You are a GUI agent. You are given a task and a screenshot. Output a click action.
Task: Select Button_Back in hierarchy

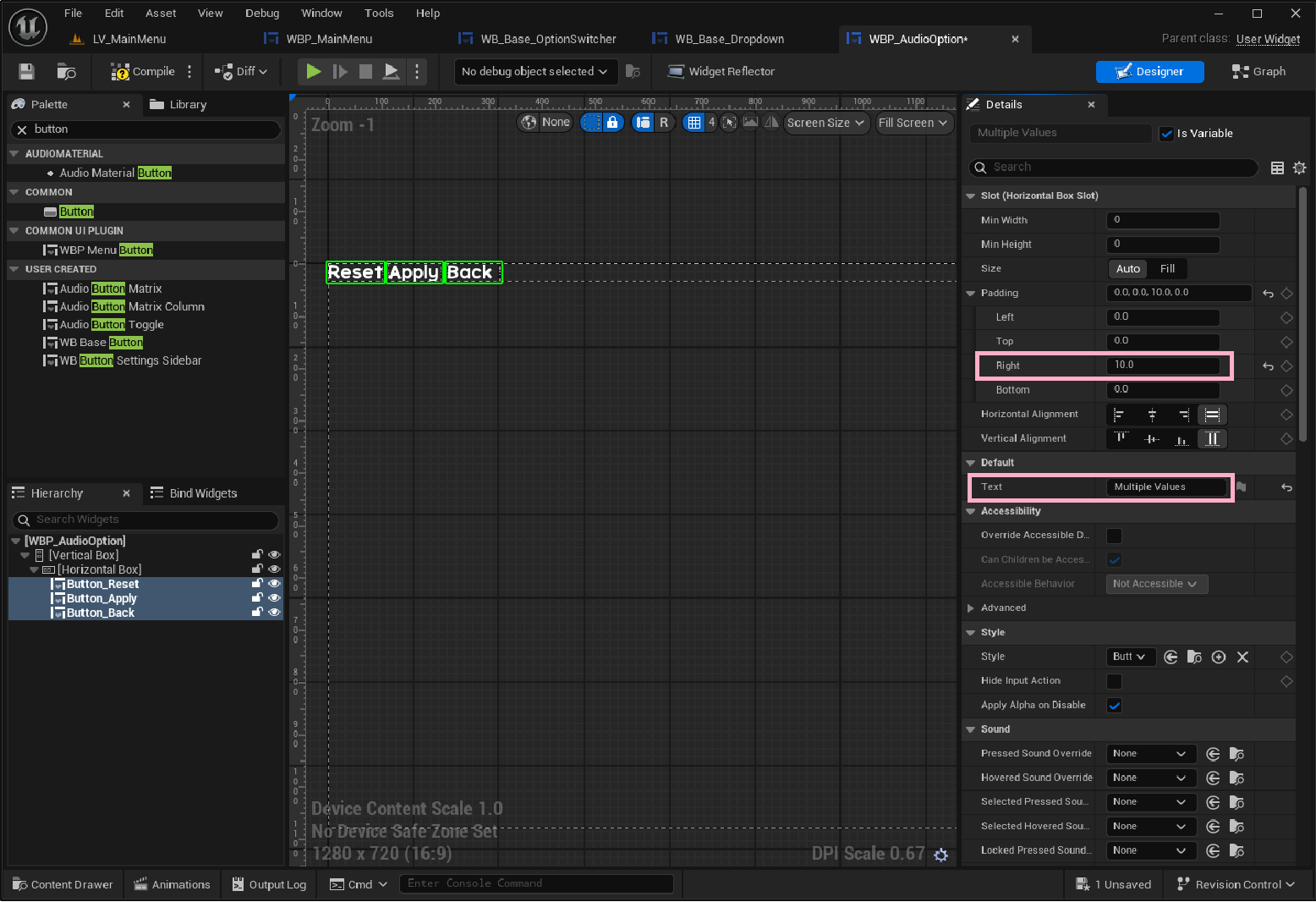[x=101, y=613]
